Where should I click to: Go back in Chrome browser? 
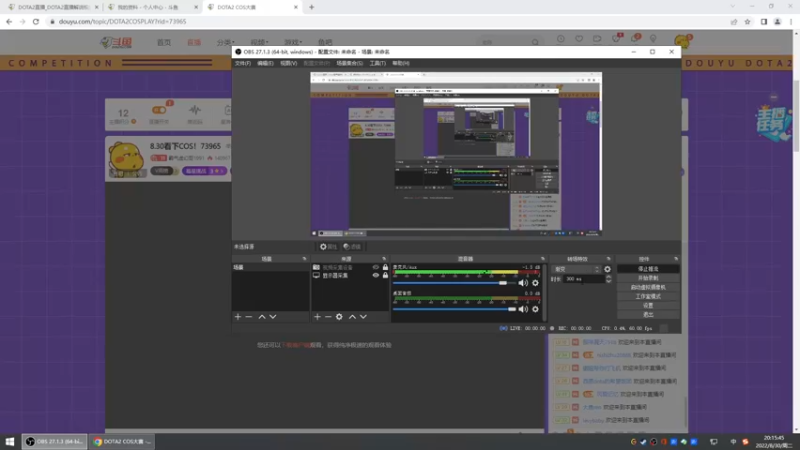[x=9, y=21]
